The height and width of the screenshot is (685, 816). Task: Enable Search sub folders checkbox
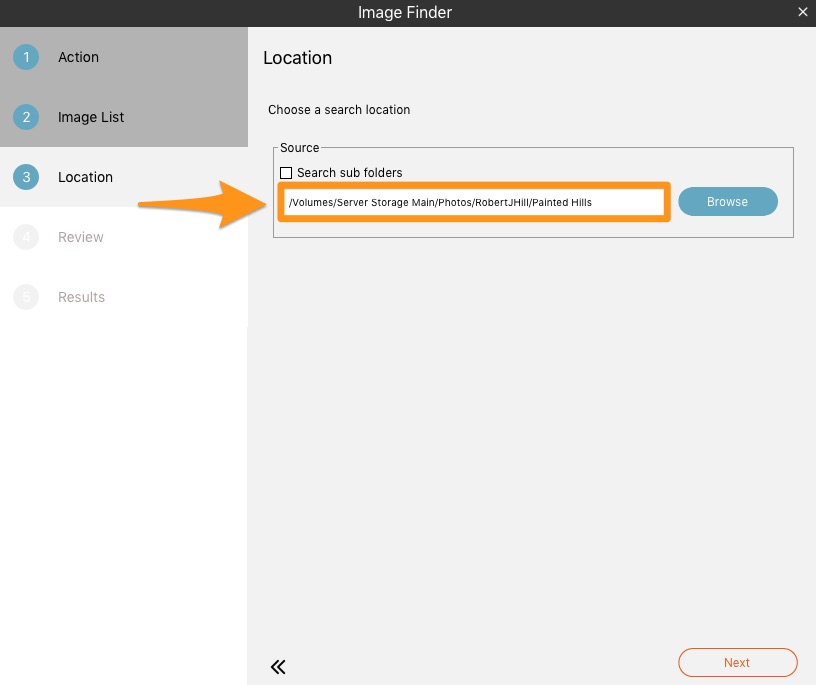pyautogui.click(x=286, y=173)
